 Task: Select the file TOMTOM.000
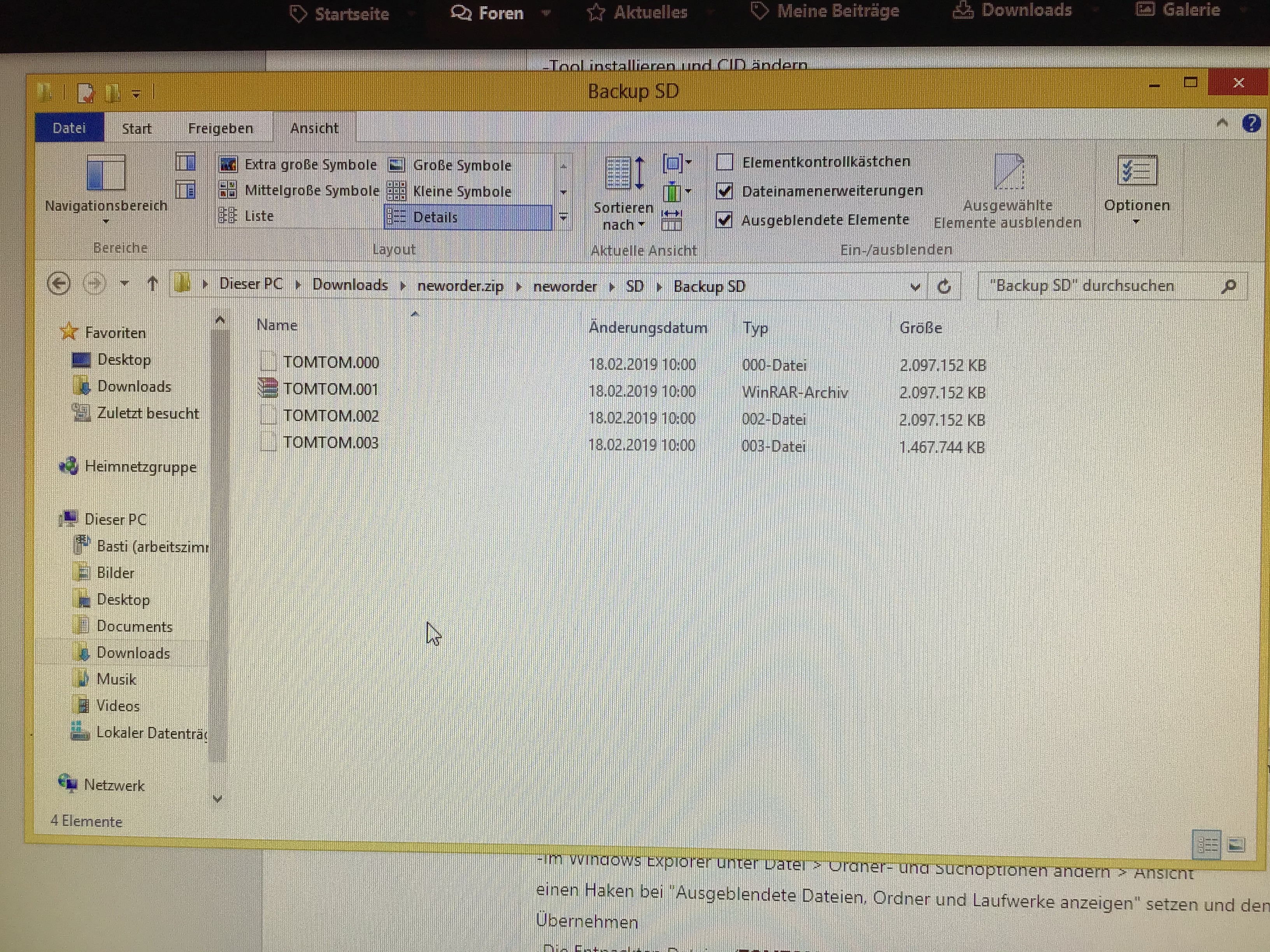(x=331, y=362)
